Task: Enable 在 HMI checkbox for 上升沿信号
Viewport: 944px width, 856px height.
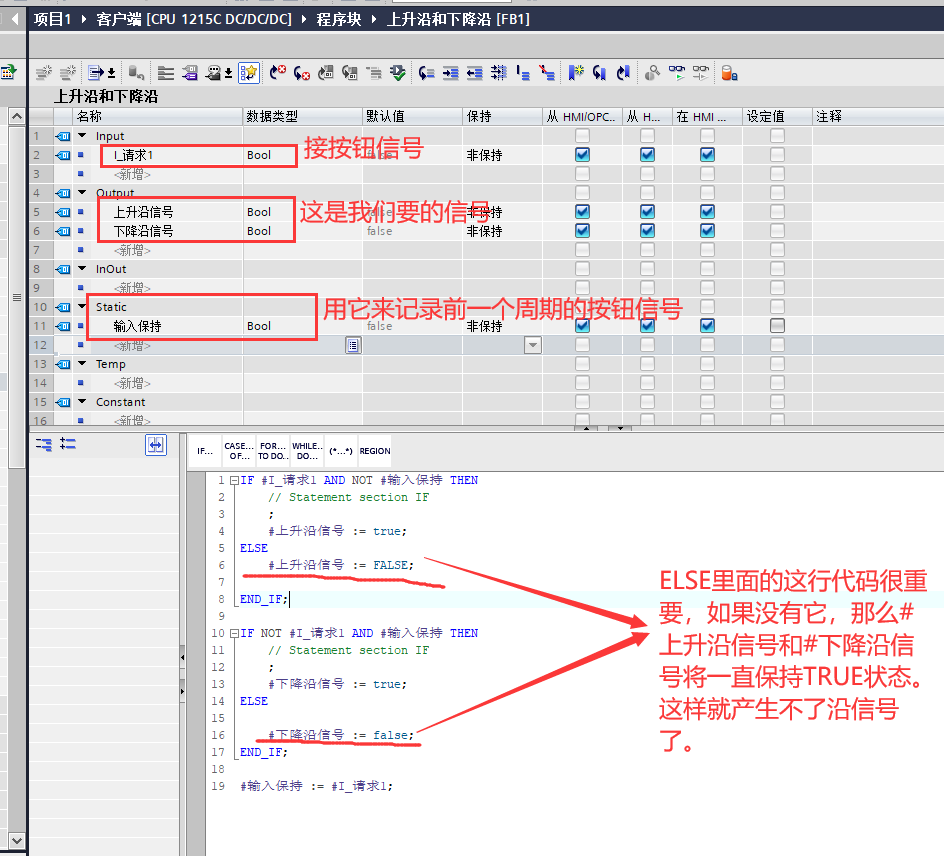Action: pos(707,211)
